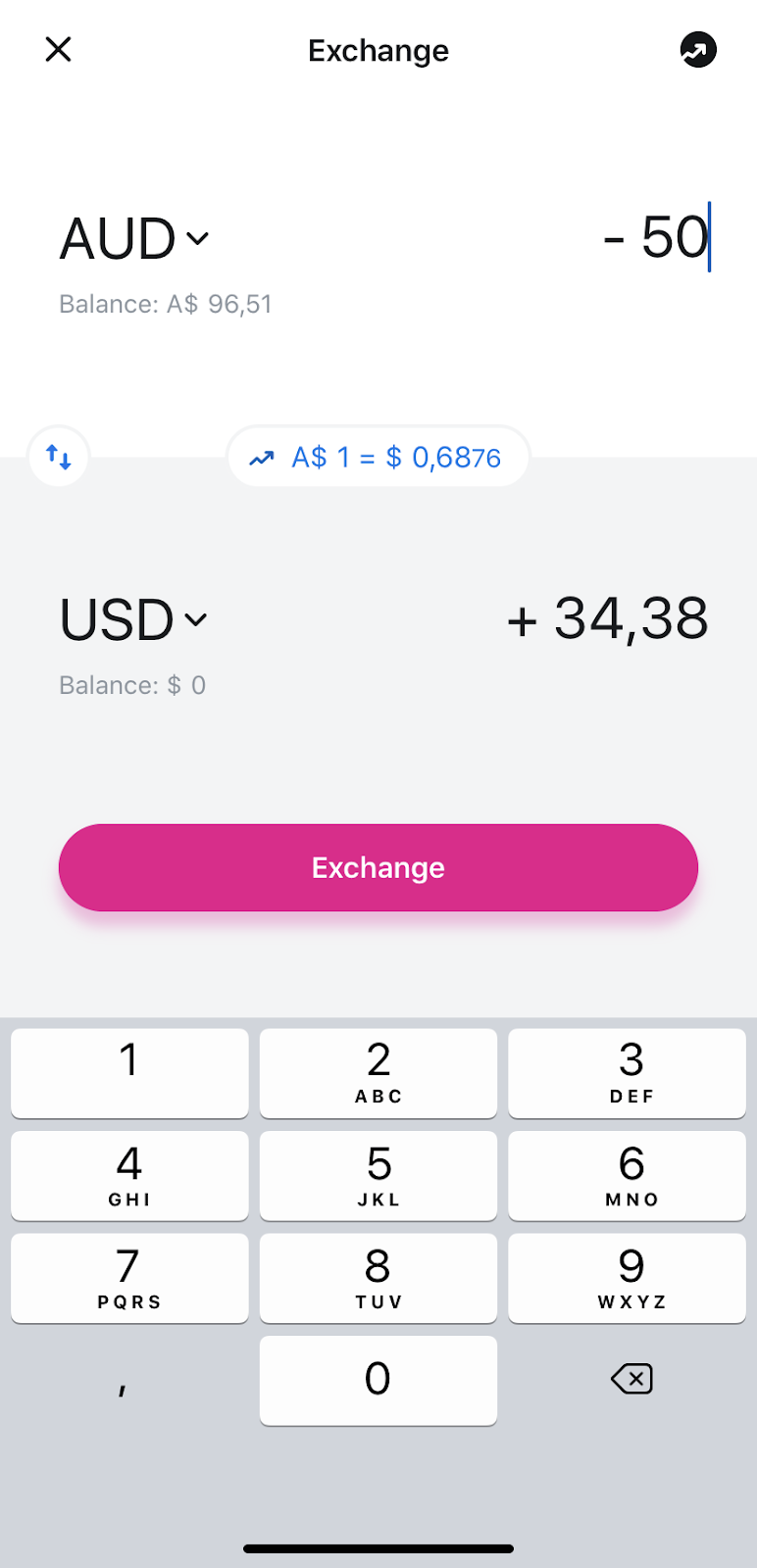Image resolution: width=757 pixels, height=1568 pixels.
Task: Tap keypad digit 5 JKL
Action: coord(378,1176)
